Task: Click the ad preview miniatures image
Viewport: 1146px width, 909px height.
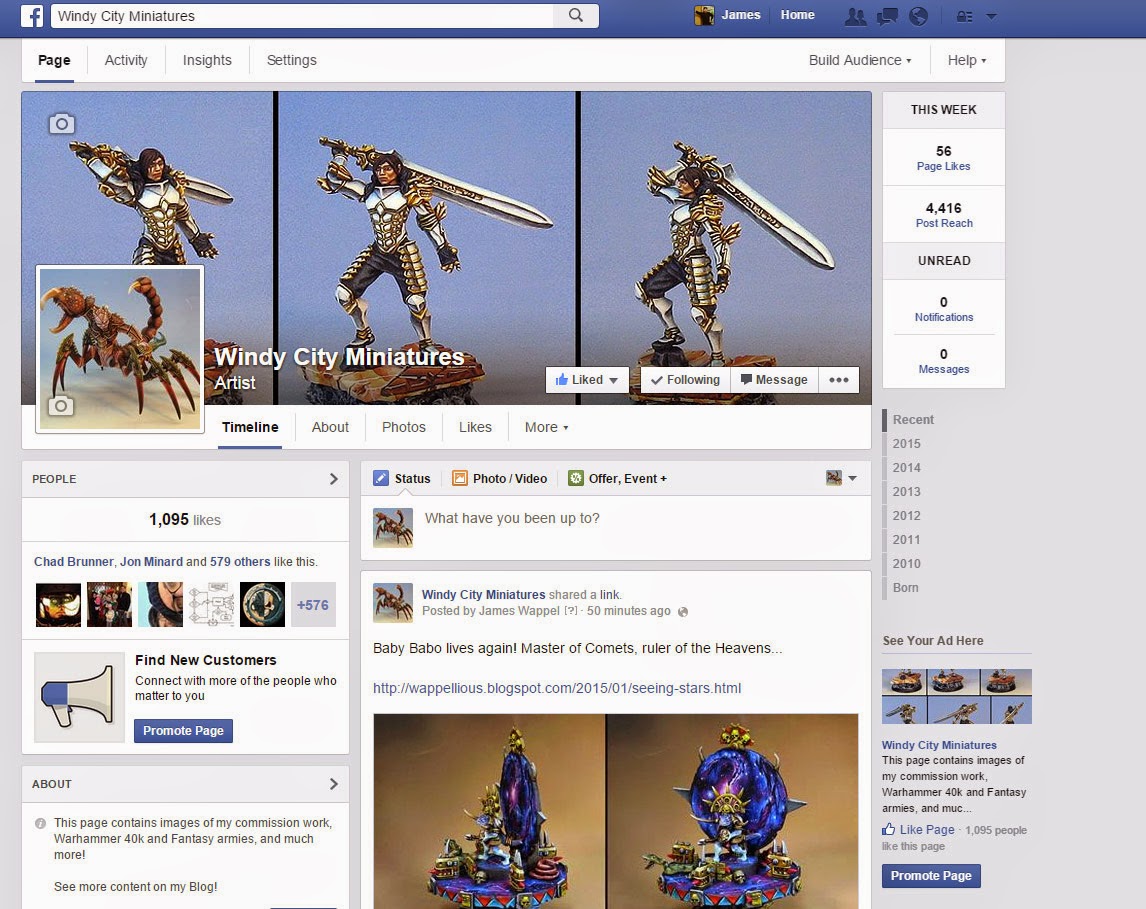Action: (x=957, y=696)
